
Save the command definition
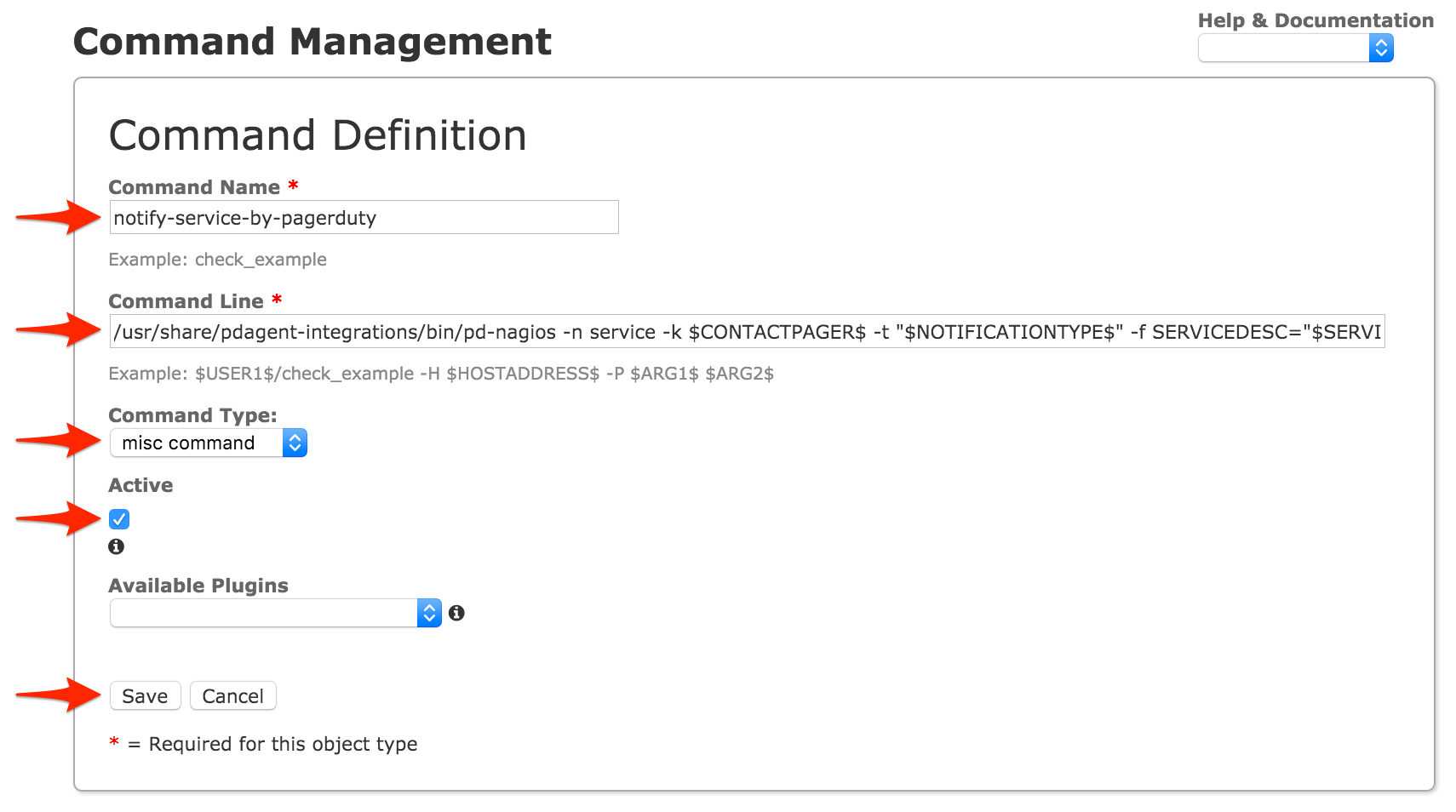click(x=145, y=696)
